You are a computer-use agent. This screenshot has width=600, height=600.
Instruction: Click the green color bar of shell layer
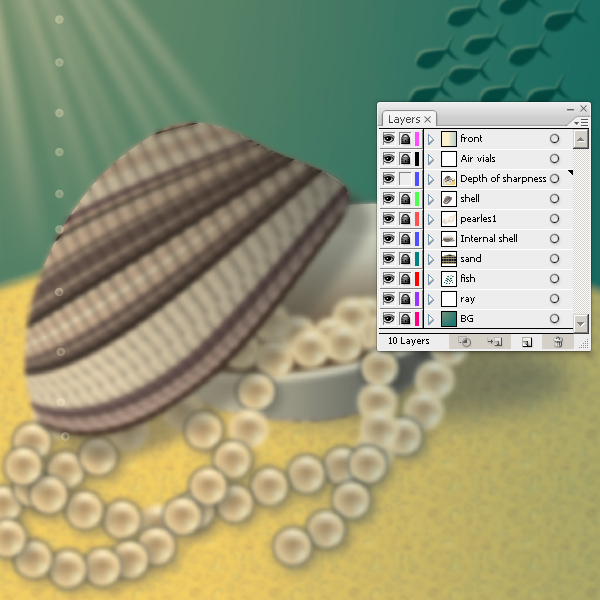click(417, 199)
